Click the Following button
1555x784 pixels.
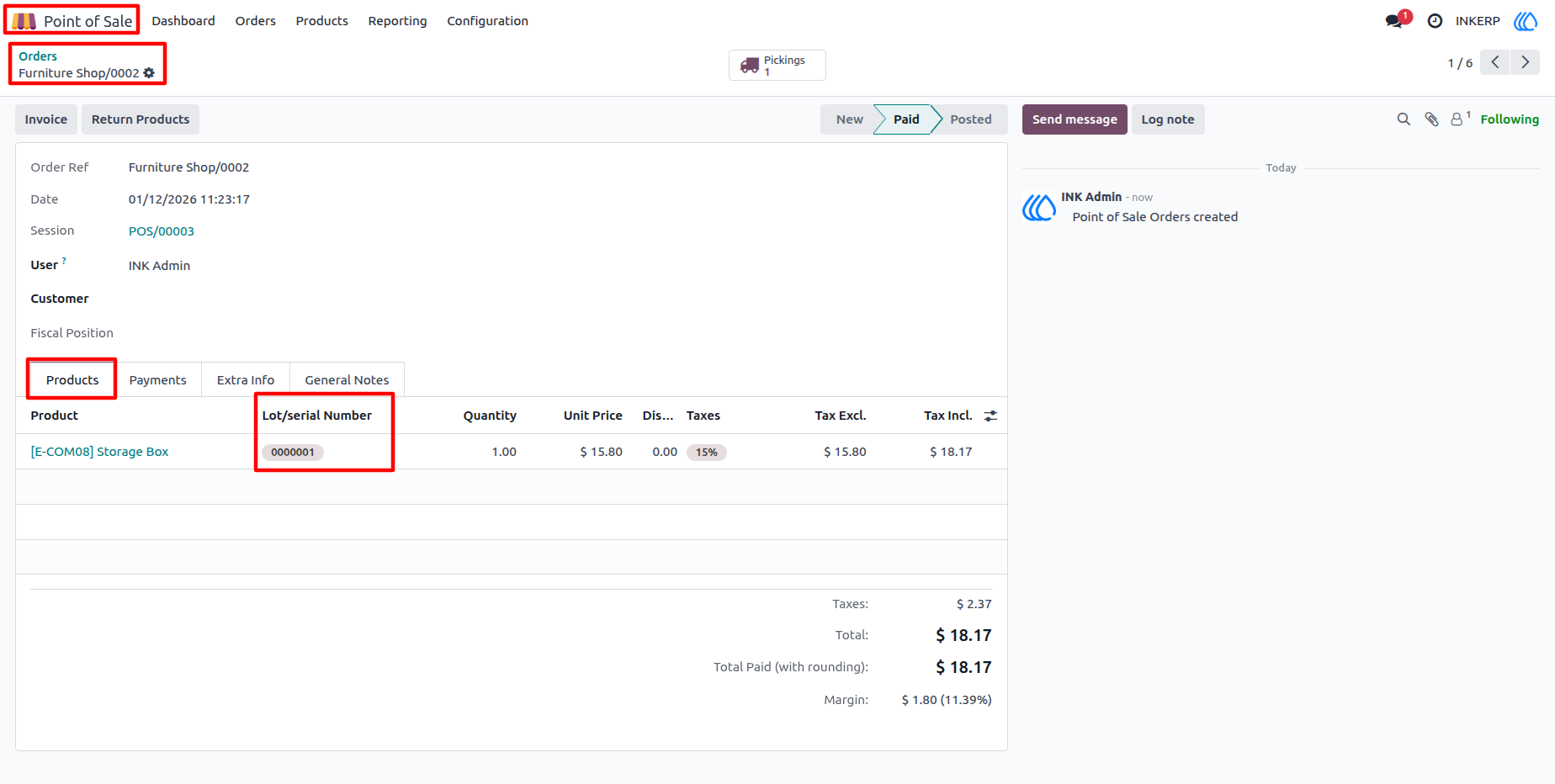pyautogui.click(x=1510, y=119)
